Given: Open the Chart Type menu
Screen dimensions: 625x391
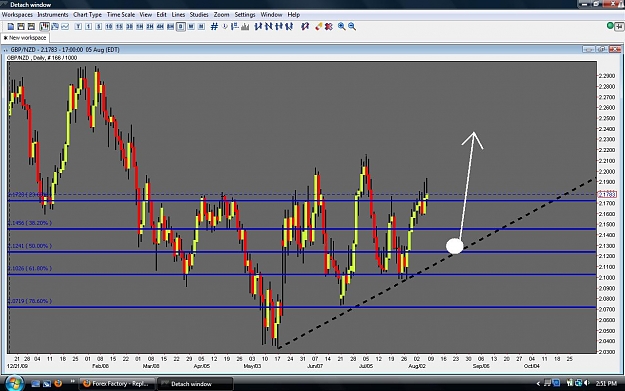Looking at the screenshot, I should (87, 15).
